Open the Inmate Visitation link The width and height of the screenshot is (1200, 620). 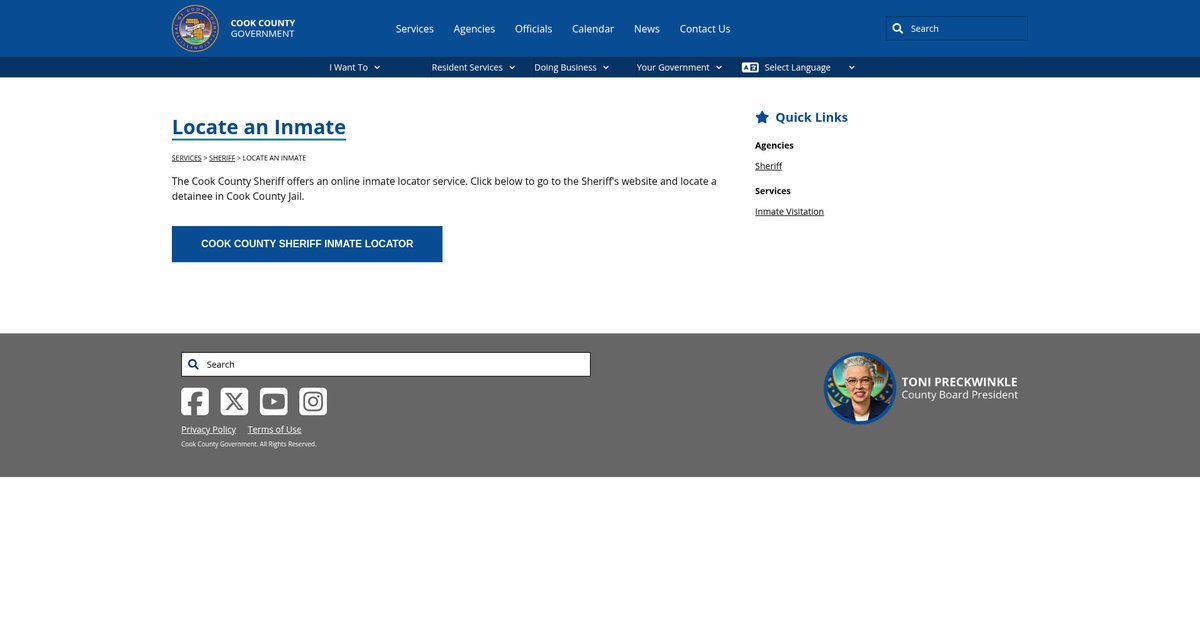click(x=789, y=212)
